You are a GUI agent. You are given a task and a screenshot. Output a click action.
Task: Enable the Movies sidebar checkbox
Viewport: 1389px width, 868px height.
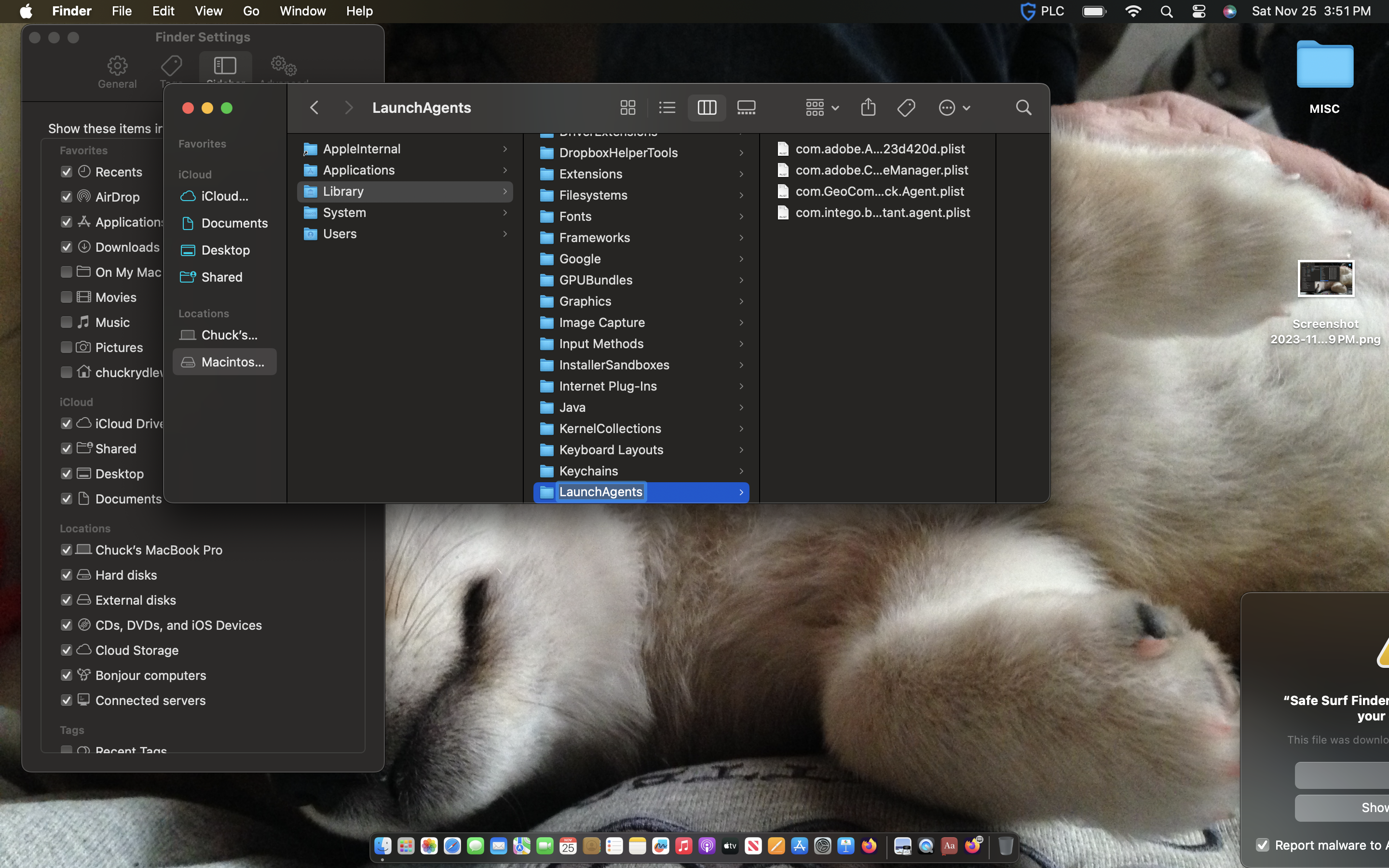[x=67, y=298]
